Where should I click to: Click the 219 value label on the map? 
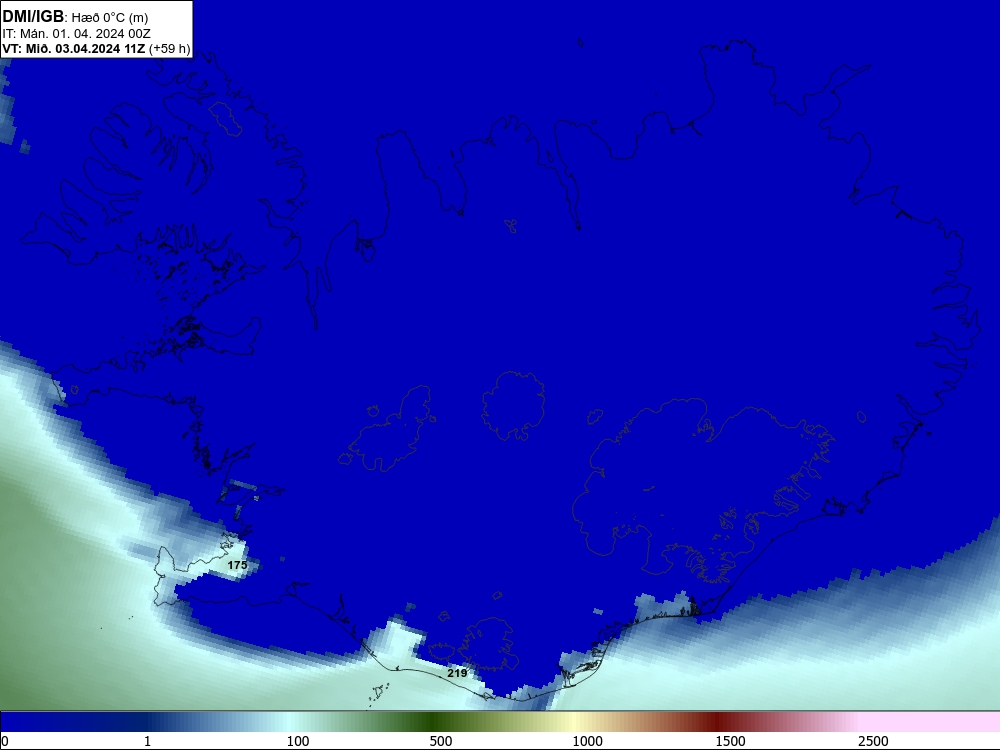pyautogui.click(x=457, y=673)
